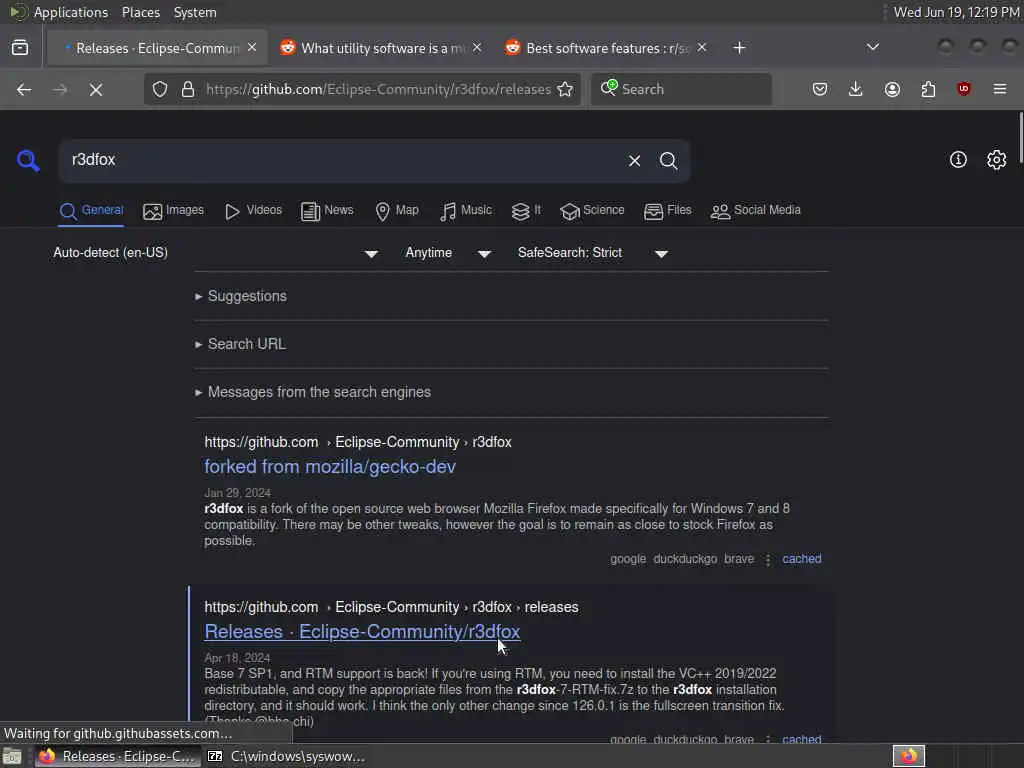Viewport: 1024px width, 768px height.
Task: Open the tracking protection shield icon
Action: 160,89
